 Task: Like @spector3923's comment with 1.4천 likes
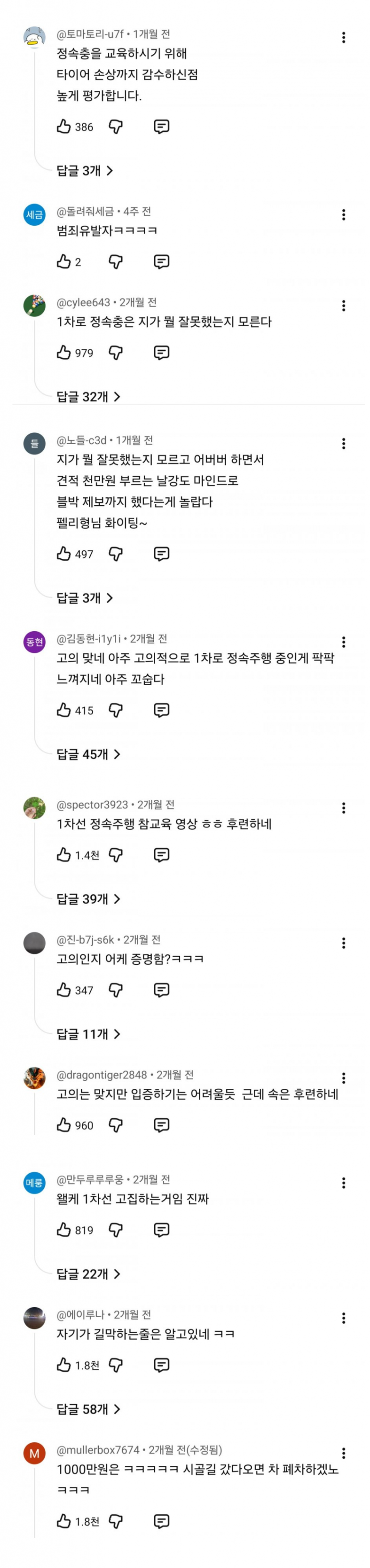click(64, 855)
